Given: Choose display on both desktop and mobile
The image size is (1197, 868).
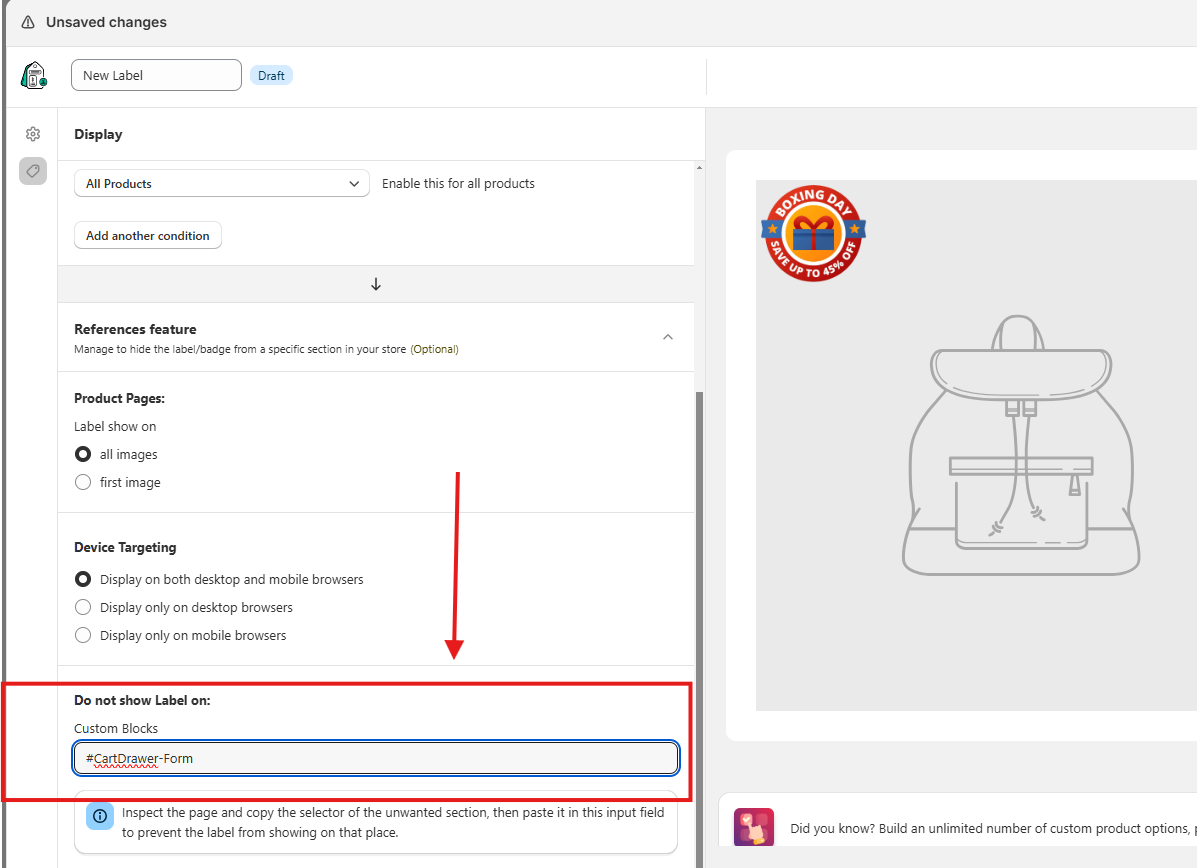Looking at the screenshot, I should point(84,579).
